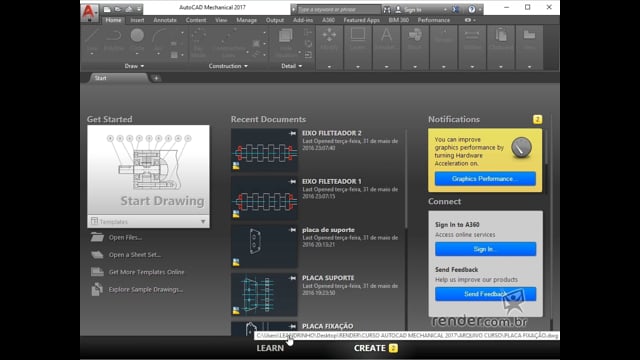Select the Circle tool in Draw panel

click(x=137, y=40)
